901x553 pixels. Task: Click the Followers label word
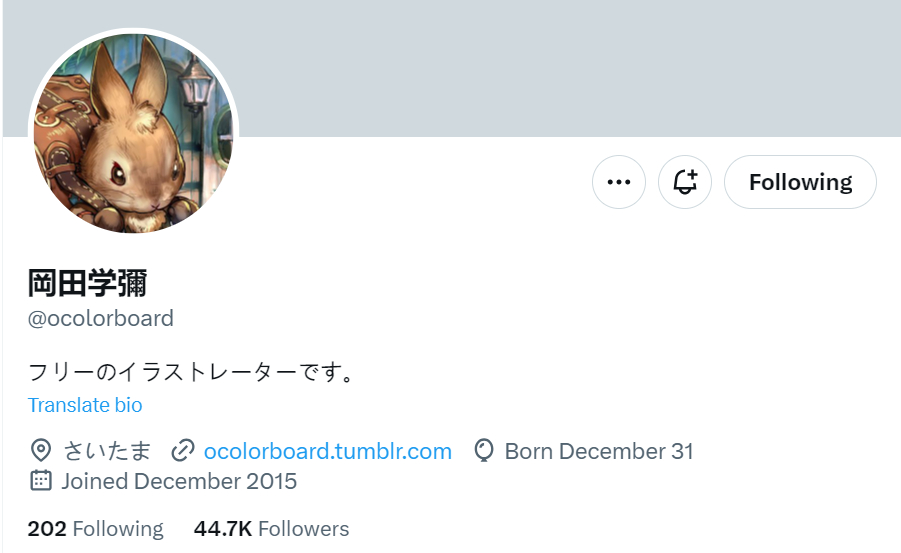point(303,529)
